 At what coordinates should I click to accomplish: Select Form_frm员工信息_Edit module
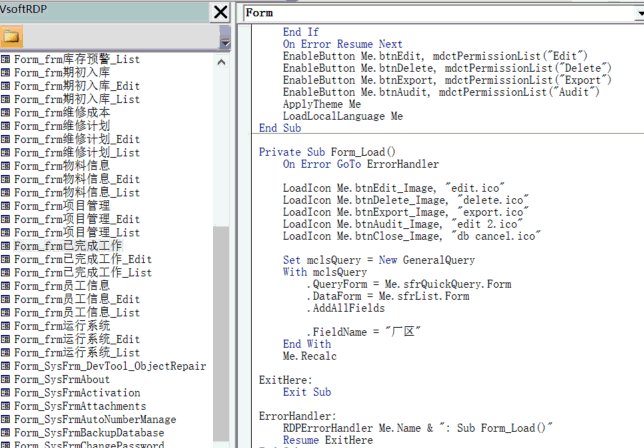click(x=77, y=299)
